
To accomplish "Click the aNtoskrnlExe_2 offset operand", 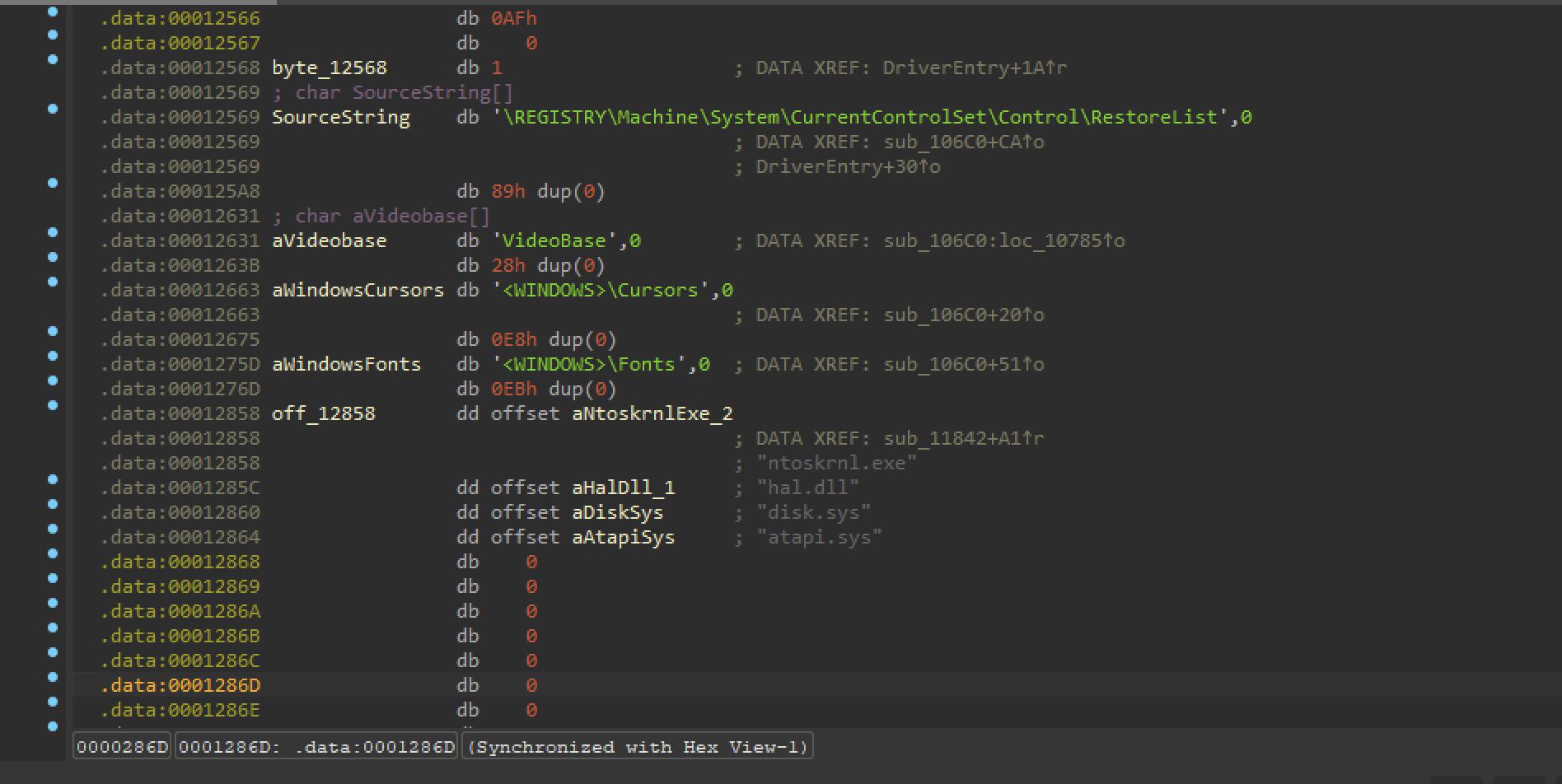I will tap(652, 413).
